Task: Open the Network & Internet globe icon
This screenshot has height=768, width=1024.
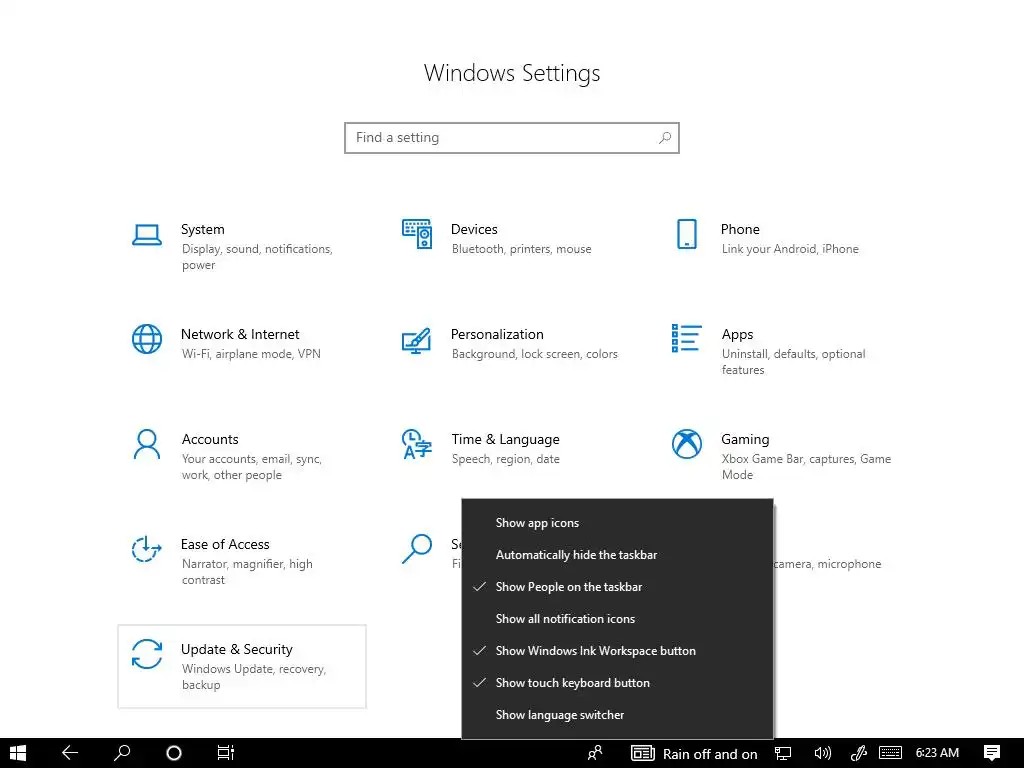Action: (147, 339)
